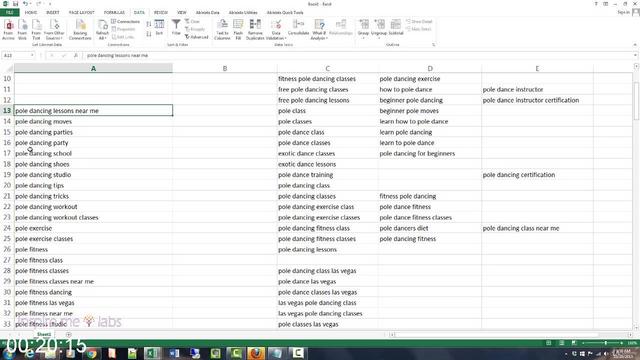Open Word from taskbar

[x=173, y=353]
